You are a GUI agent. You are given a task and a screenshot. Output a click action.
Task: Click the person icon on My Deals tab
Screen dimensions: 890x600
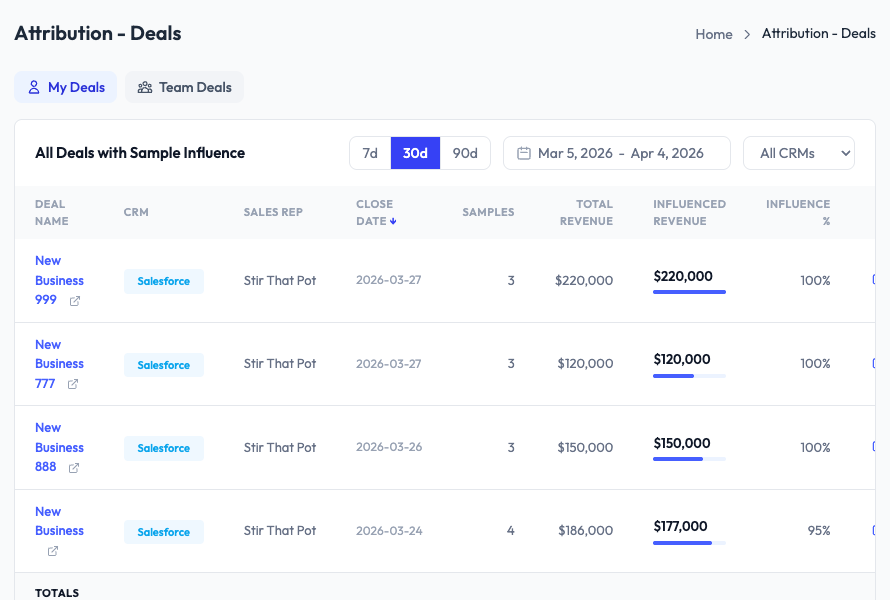pyautogui.click(x=33, y=87)
